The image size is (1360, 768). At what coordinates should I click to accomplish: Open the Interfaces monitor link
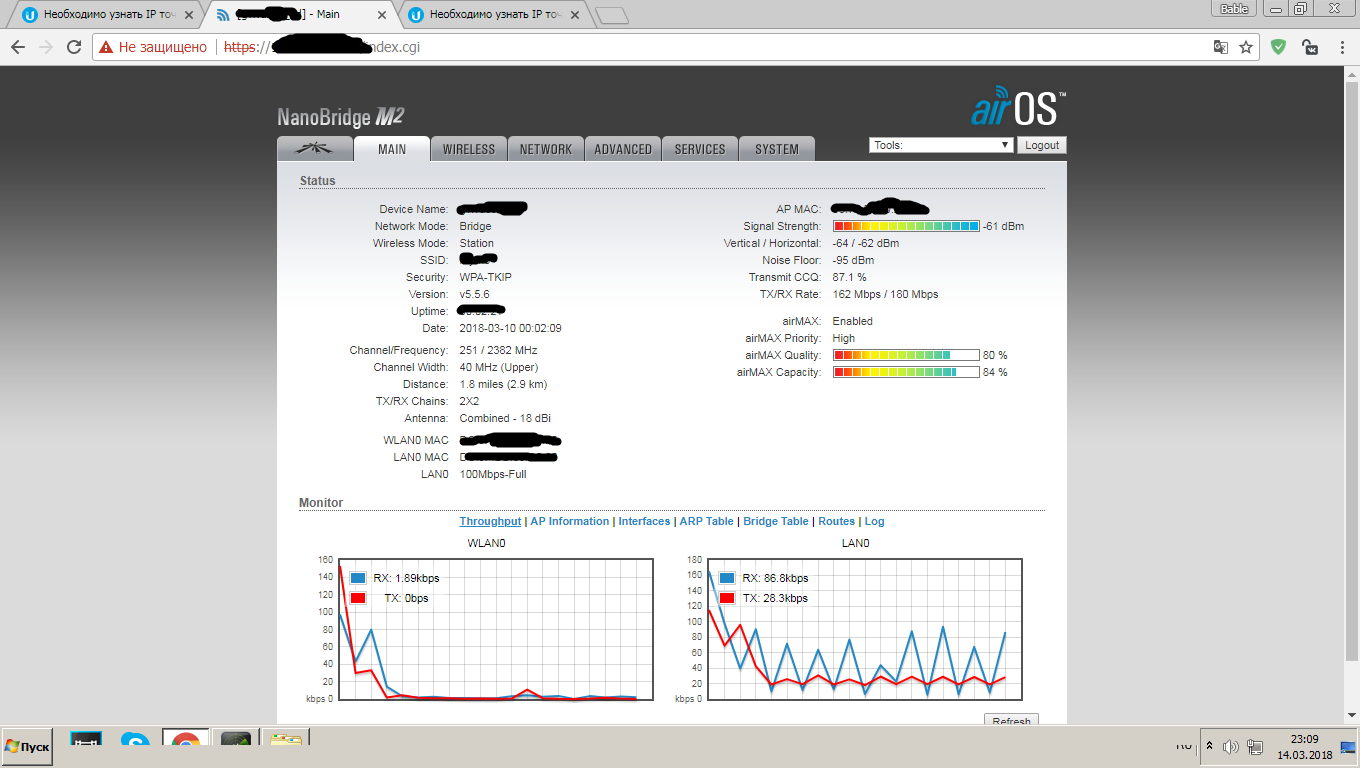644,521
